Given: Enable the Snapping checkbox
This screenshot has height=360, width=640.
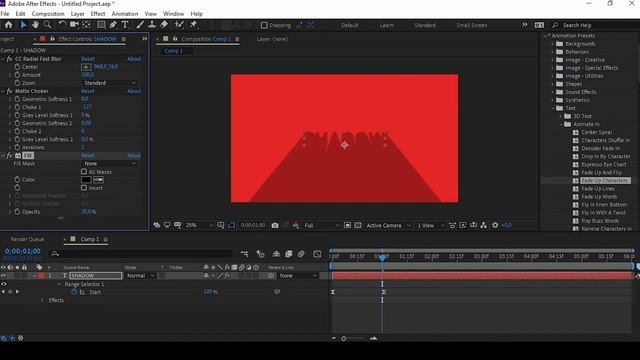Looking at the screenshot, I should click(x=264, y=25).
